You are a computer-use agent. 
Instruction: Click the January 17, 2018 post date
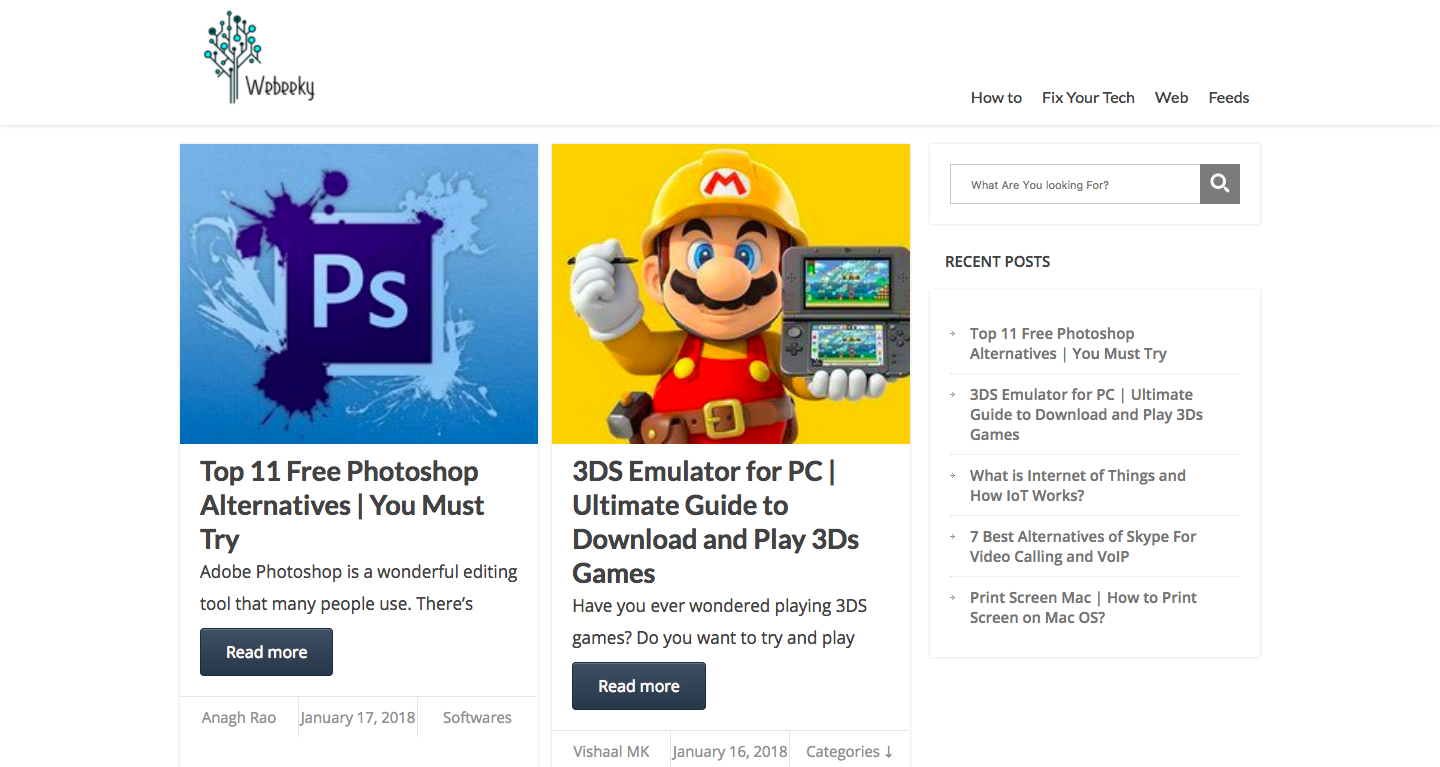(358, 718)
